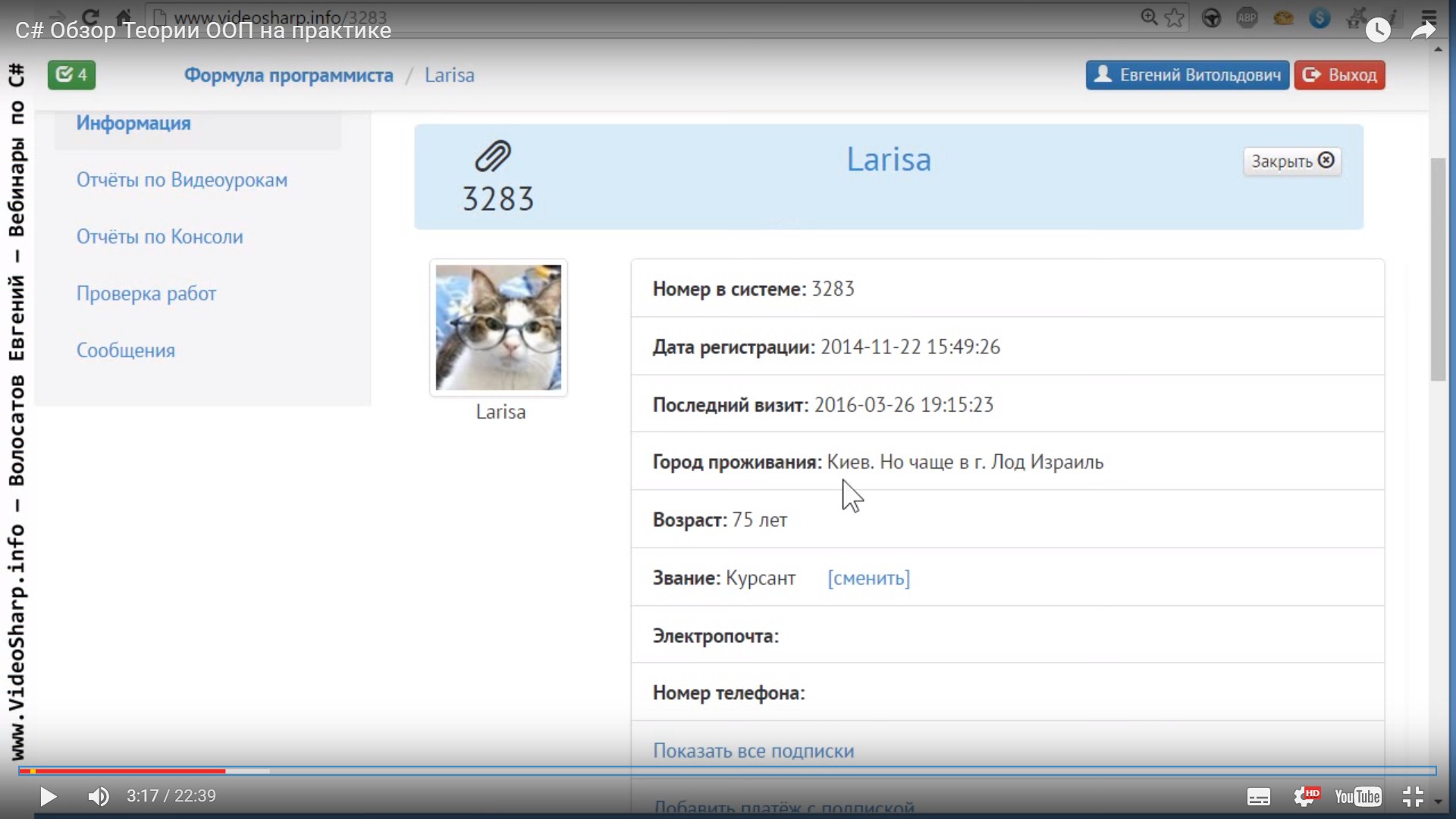Click the bookmark star icon
This screenshot has height=819, width=1456.
coord(1174,17)
